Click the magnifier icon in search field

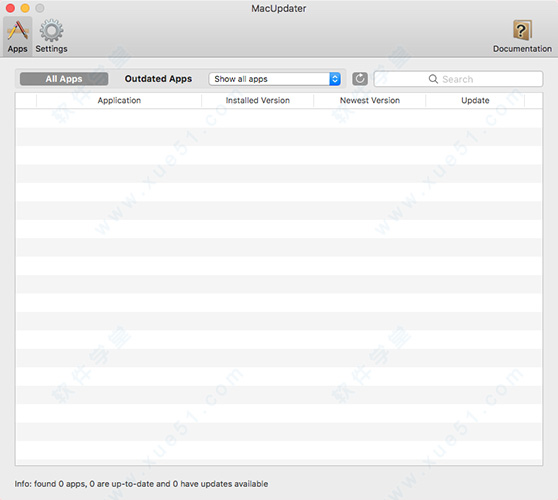(433, 79)
